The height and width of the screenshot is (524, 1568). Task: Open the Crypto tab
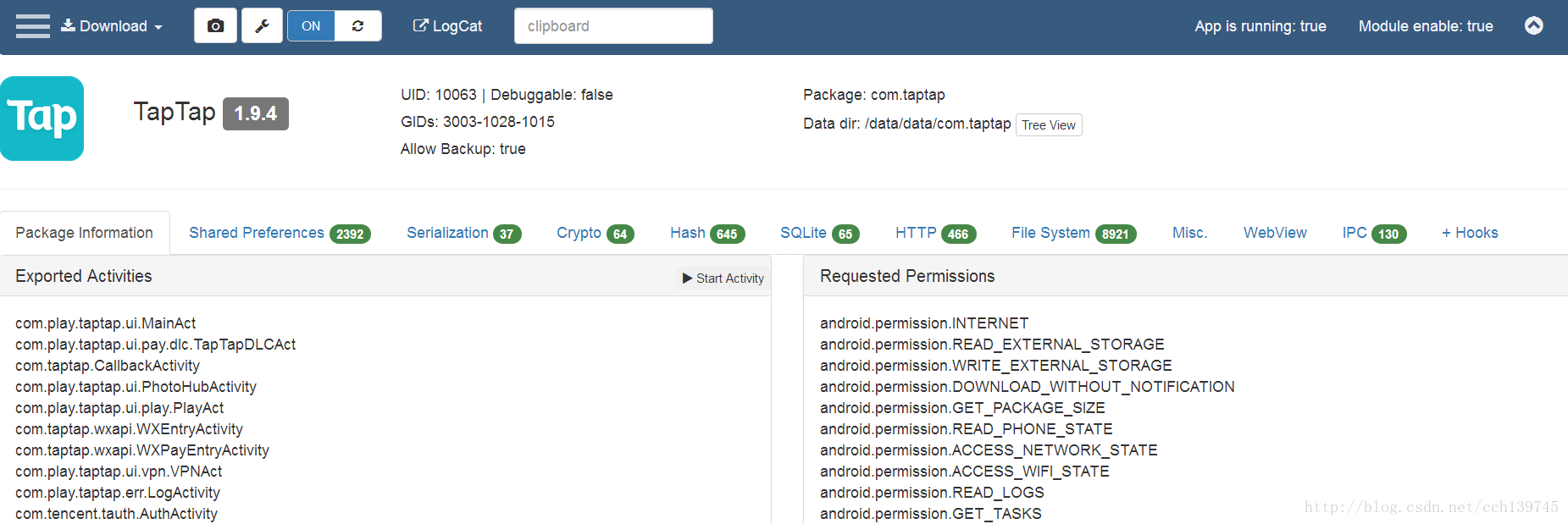click(596, 233)
